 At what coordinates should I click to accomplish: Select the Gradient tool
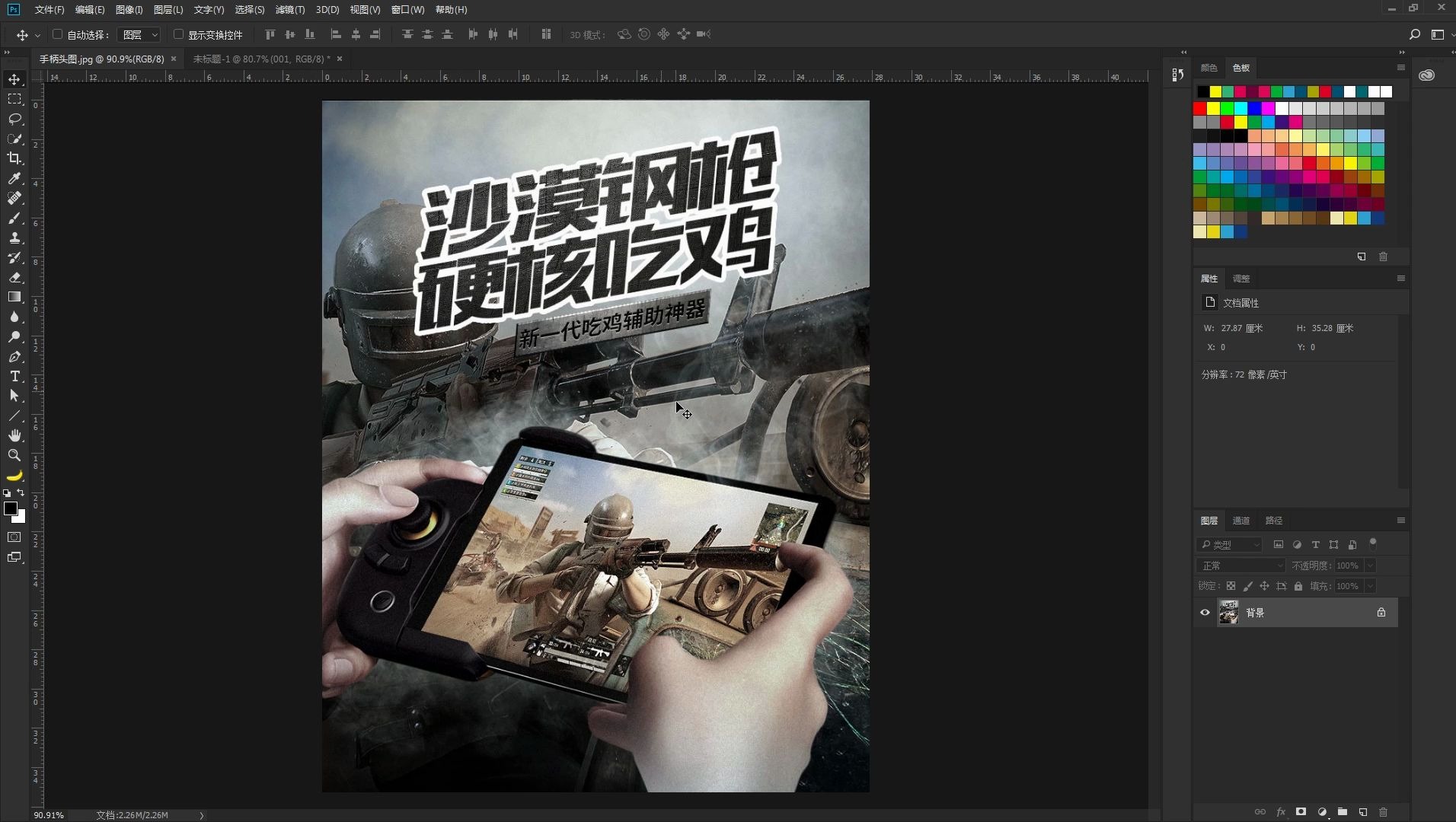coord(14,297)
